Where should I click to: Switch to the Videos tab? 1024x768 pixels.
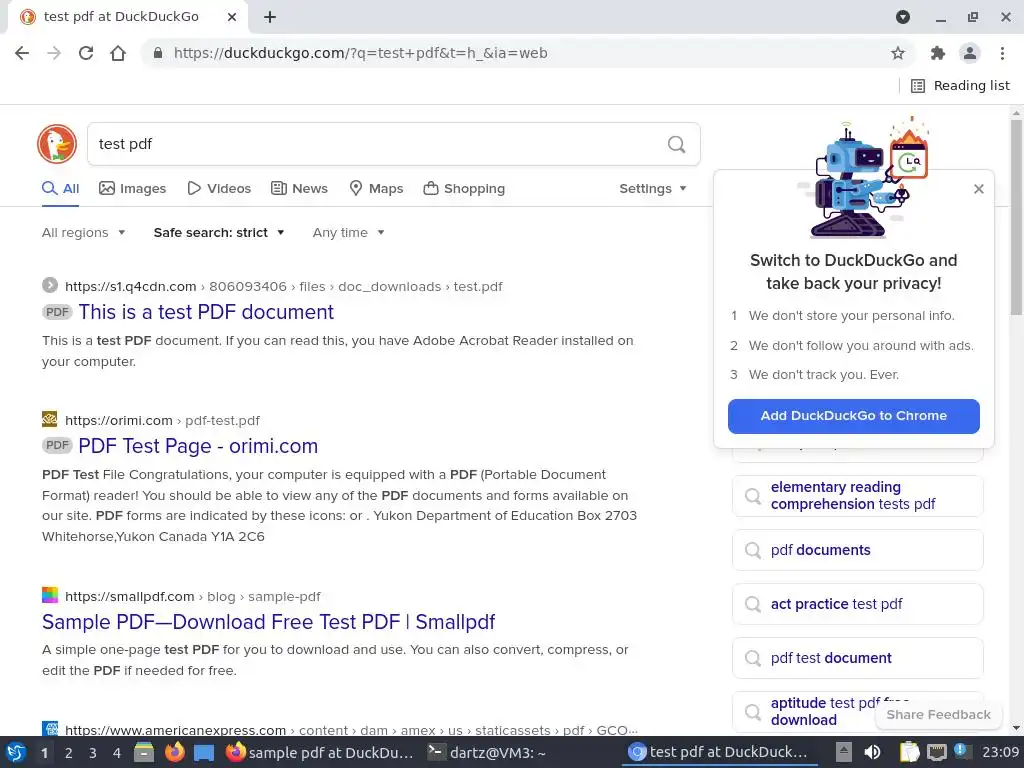click(x=219, y=189)
